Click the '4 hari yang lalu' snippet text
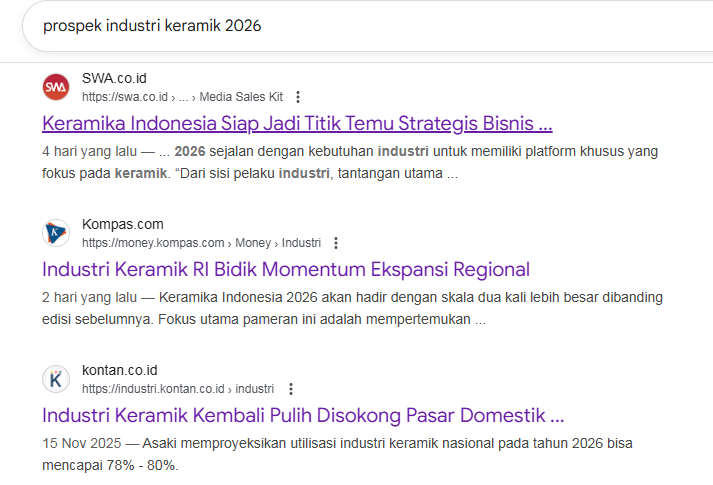The image size is (713, 485). (x=89, y=151)
